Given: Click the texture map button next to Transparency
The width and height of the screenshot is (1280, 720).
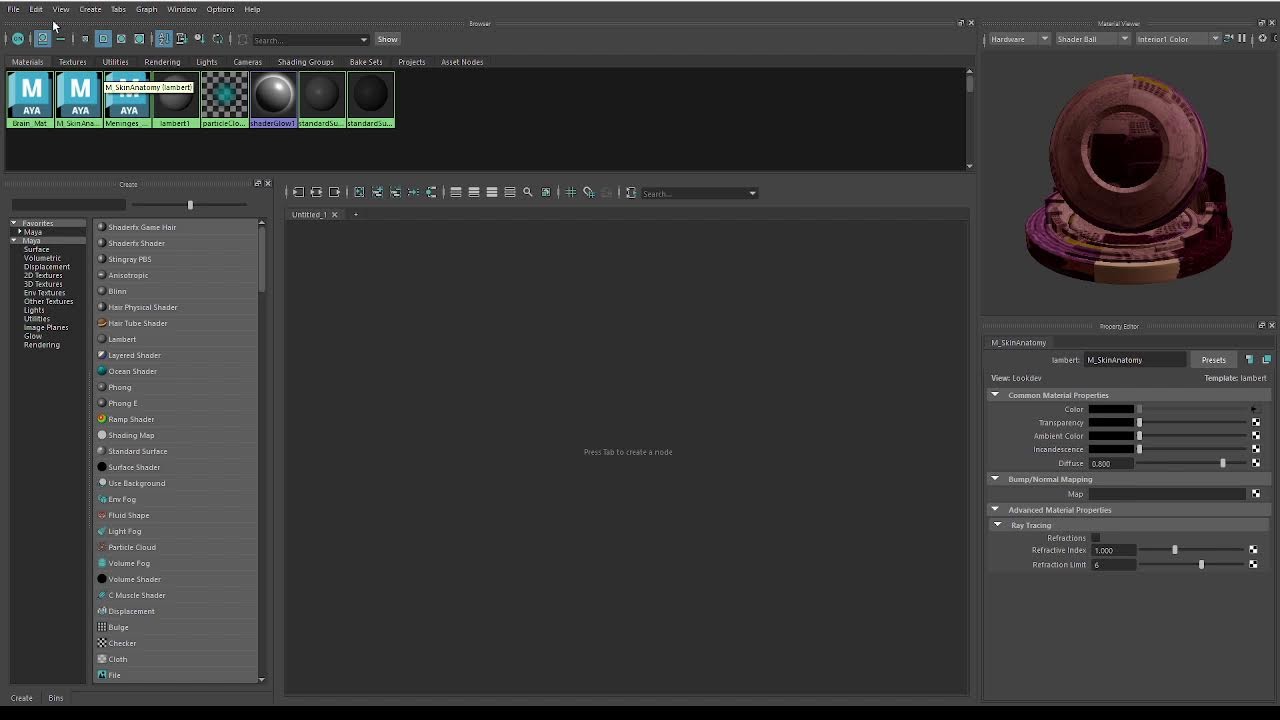Looking at the screenshot, I should (1256, 422).
